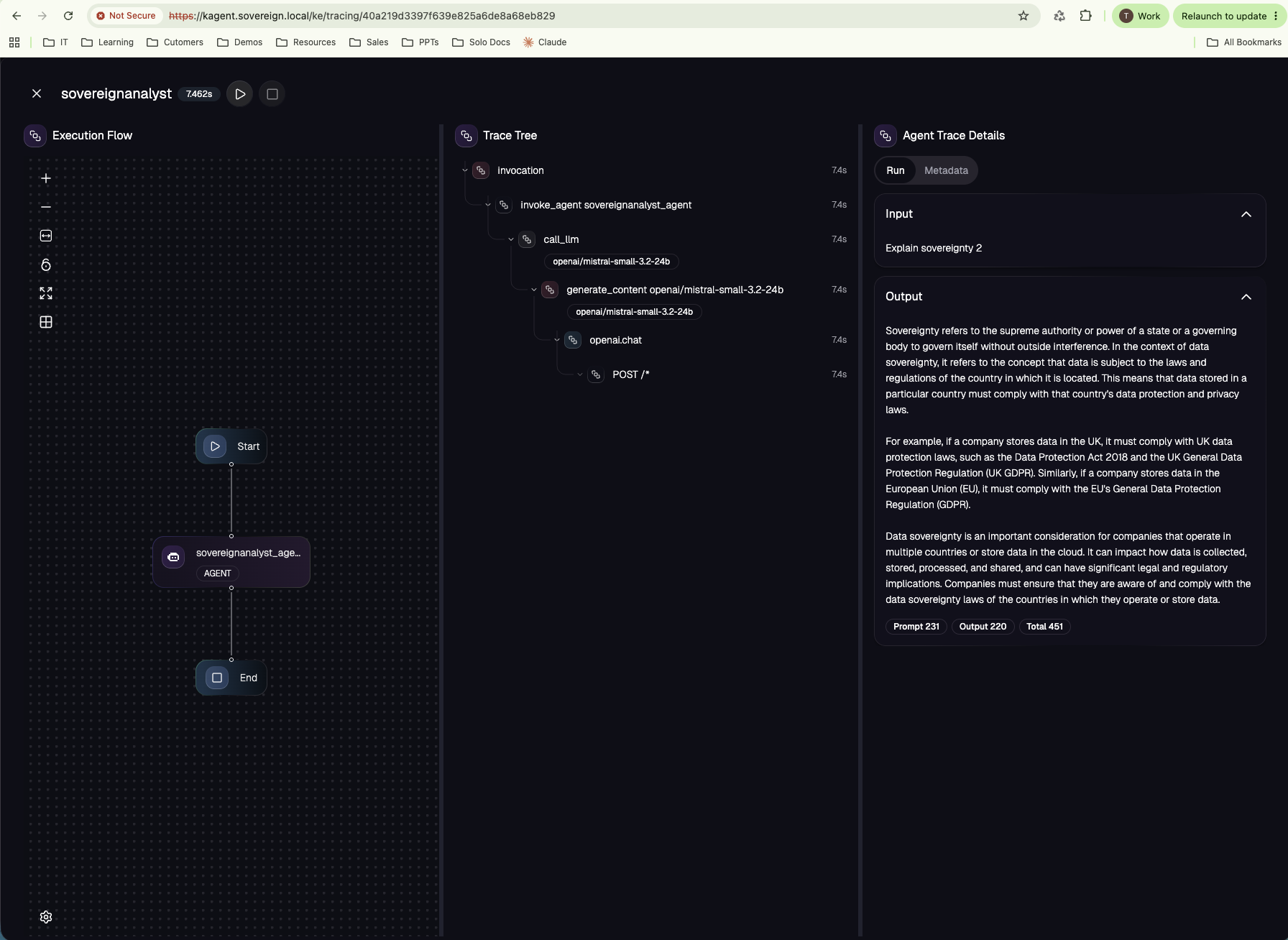1288x940 pixels.
Task: Go back in browser history
Action: click(17, 16)
